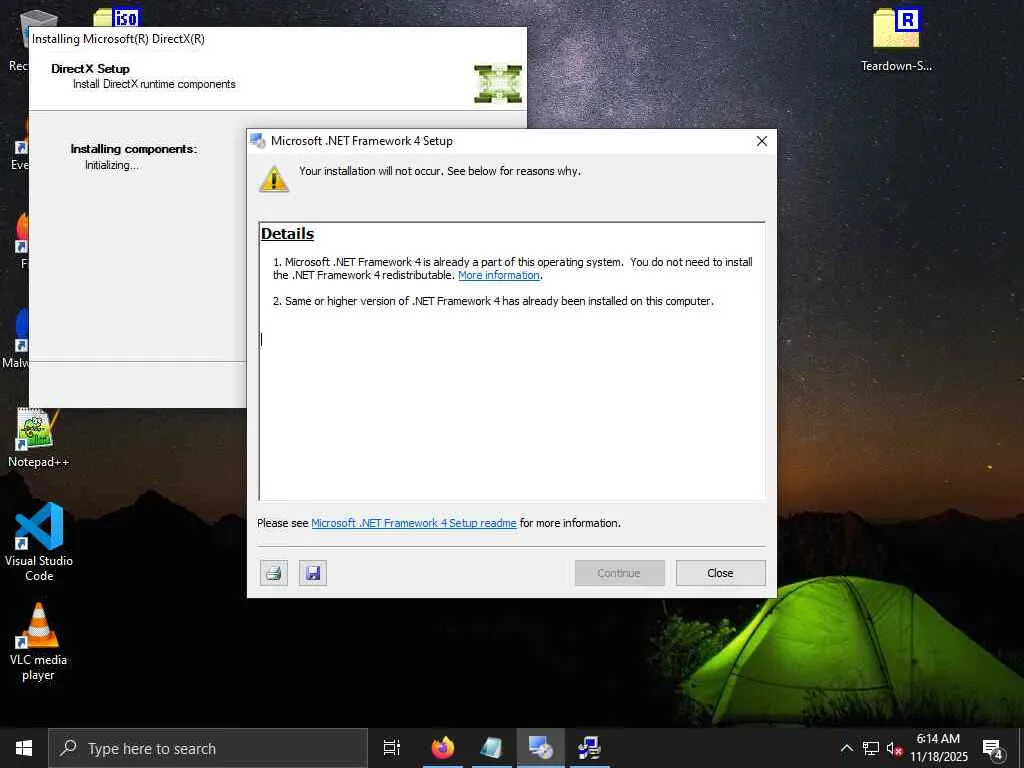Screen dimensions: 1024x768
Task: Select the iso folder icon on the desktop
Action: (116, 17)
